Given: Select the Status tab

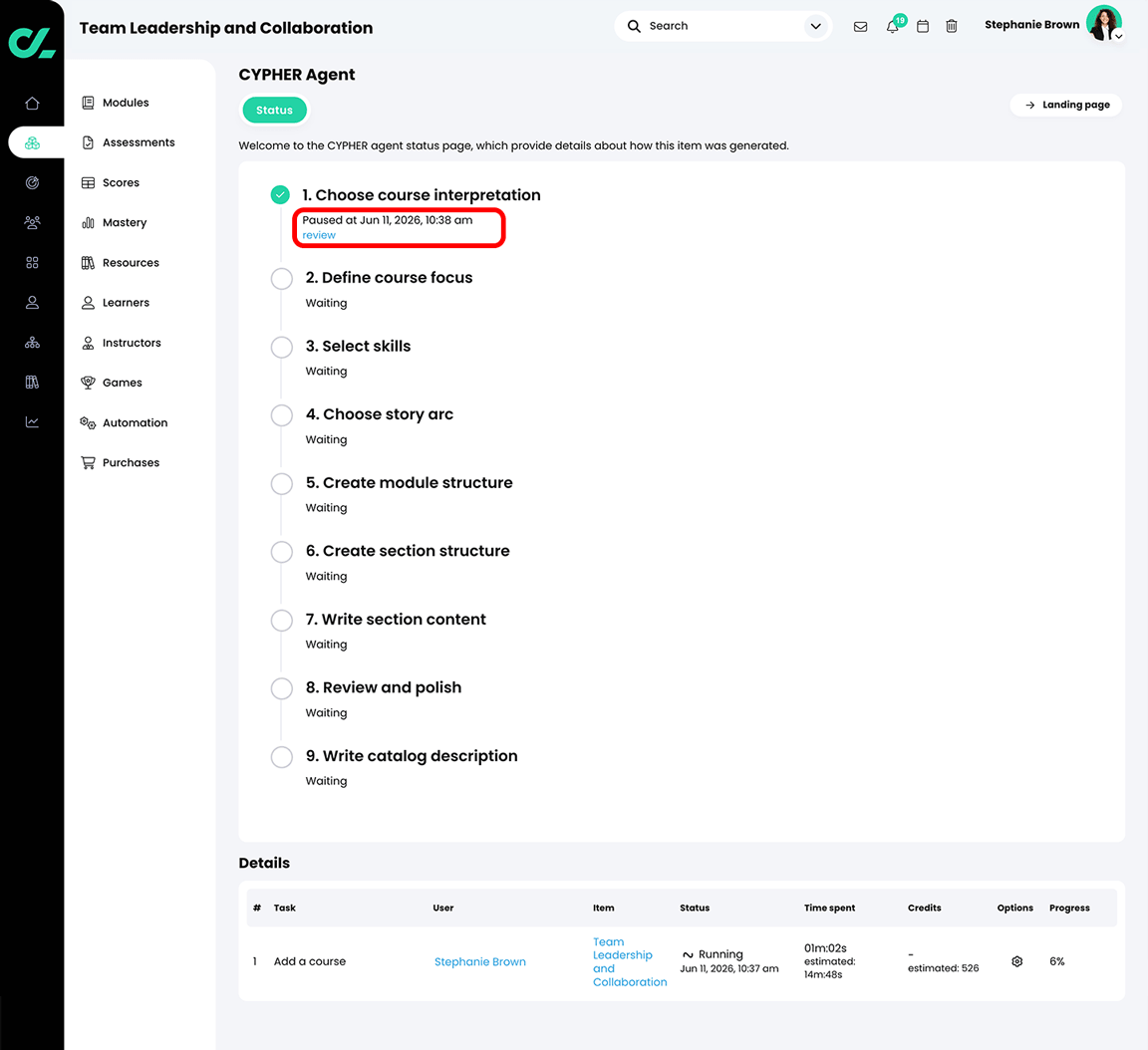Looking at the screenshot, I should [x=275, y=111].
